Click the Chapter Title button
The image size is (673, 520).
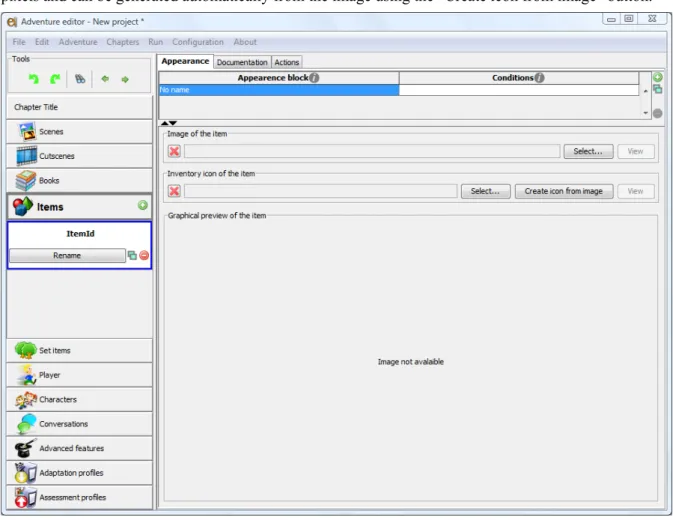80,107
